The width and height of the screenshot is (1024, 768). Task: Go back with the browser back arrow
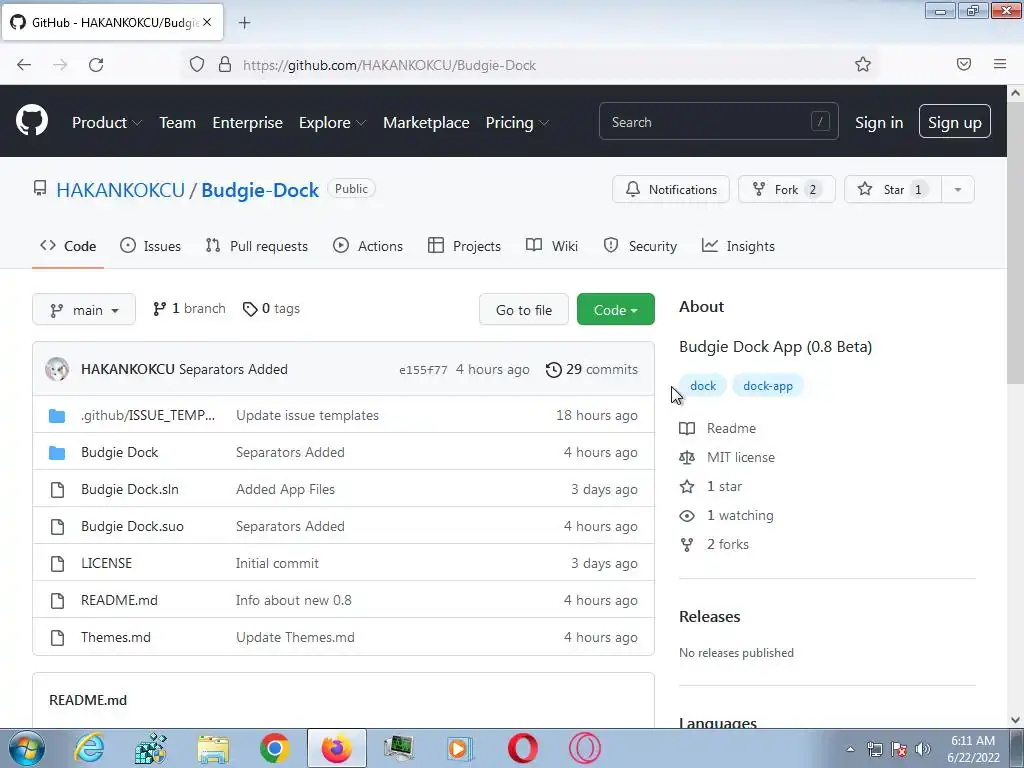(x=24, y=64)
